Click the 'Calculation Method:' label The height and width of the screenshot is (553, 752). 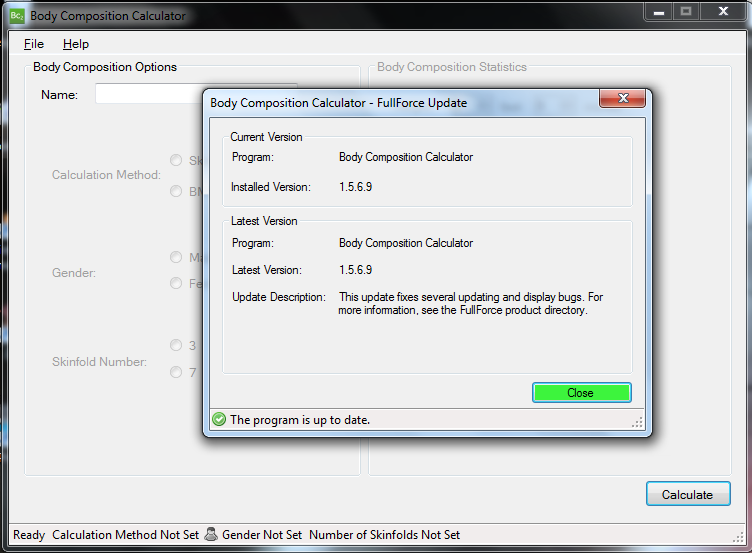(106, 175)
